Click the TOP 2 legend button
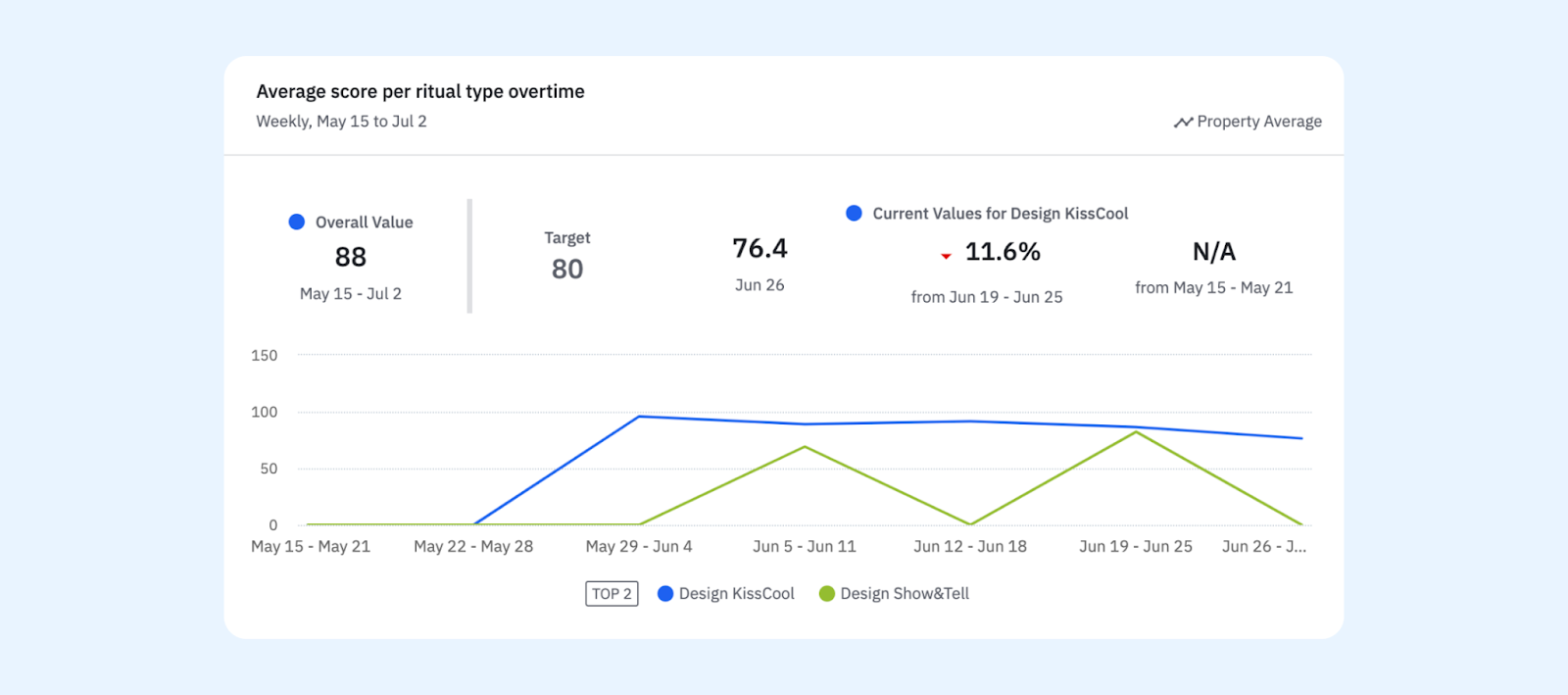Image resolution: width=1568 pixels, height=695 pixels. [x=612, y=593]
